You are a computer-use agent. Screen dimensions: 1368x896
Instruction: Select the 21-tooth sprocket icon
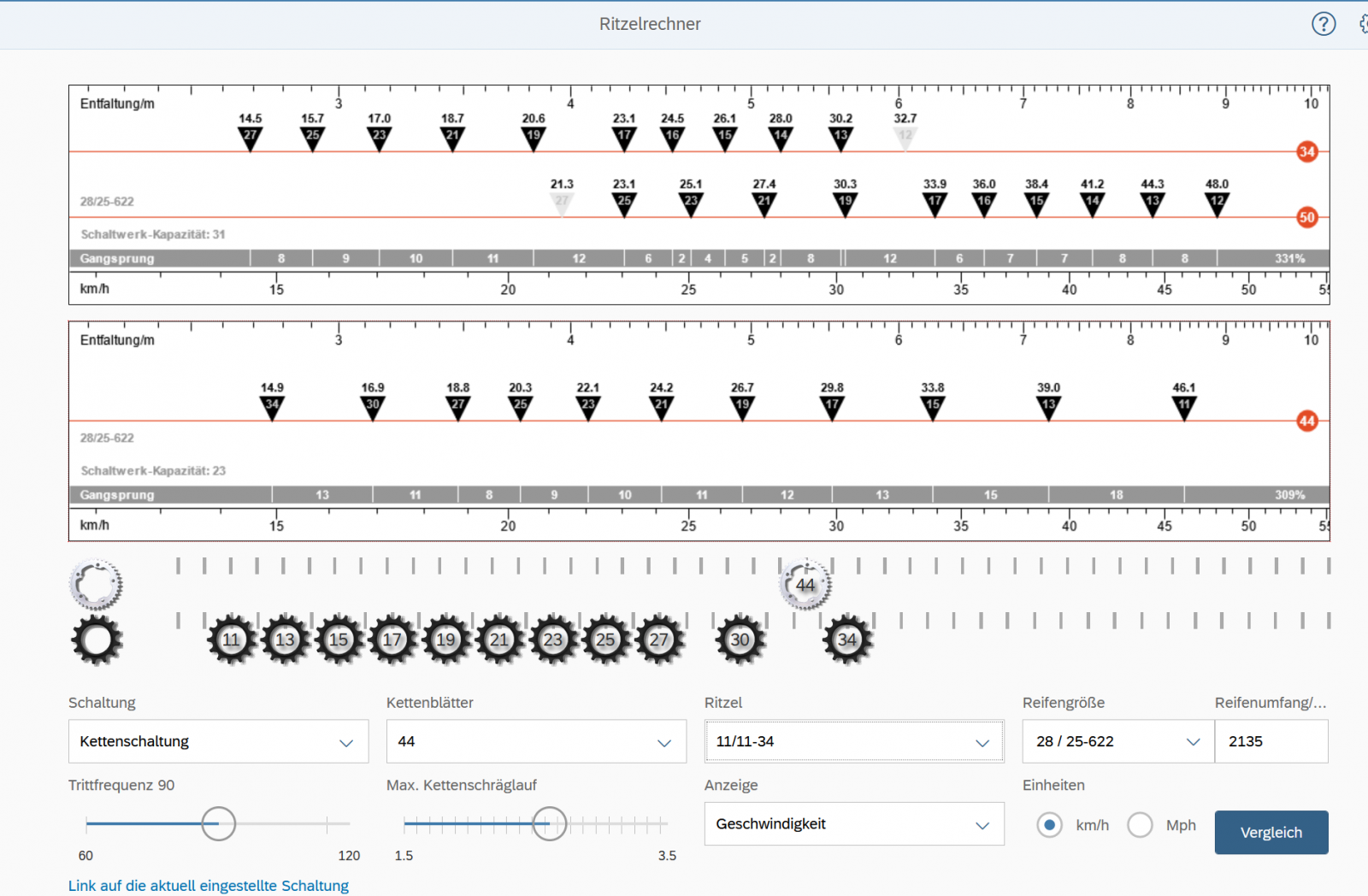coord(499,640)
